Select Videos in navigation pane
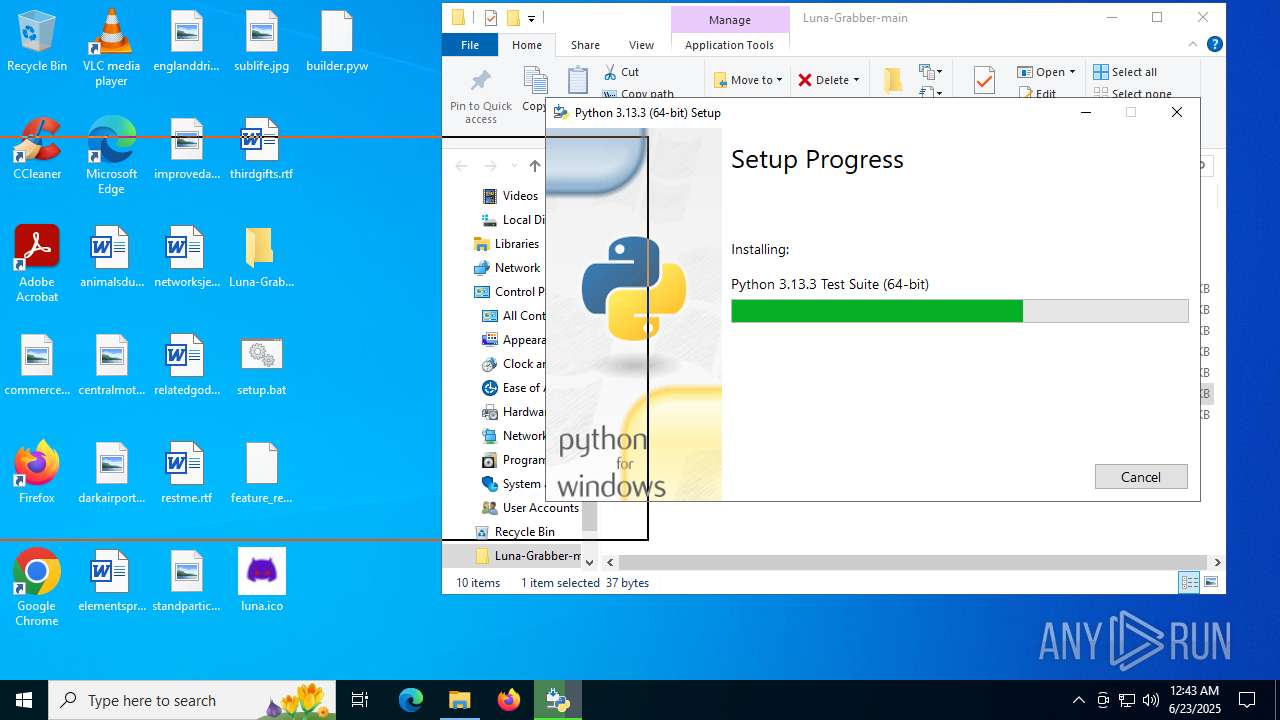Viewport: 1280px width, 720px height. pos(510,196)
